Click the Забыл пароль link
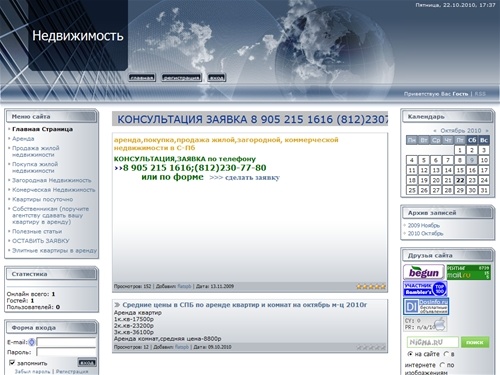Screen dimensions: 500x375 pyautogui.click(x=32, y=371)
